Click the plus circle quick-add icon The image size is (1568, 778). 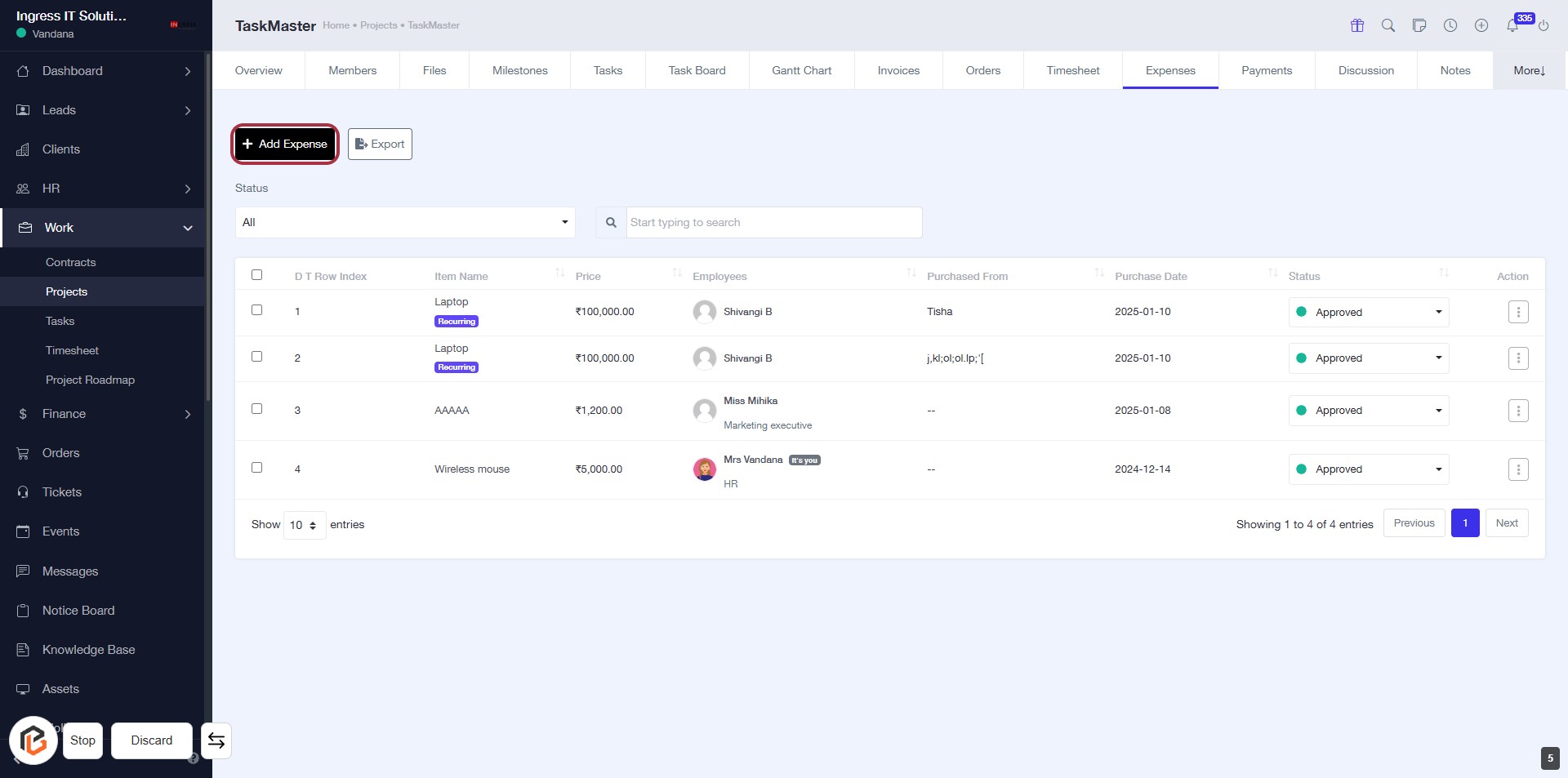point(1481,25)
